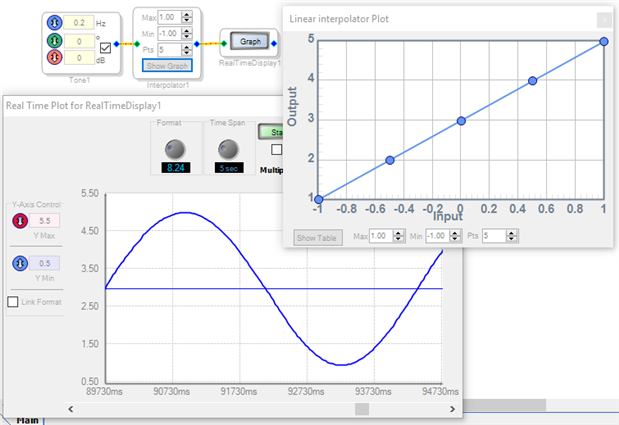Click the real time plot scrollbar thumb

coord(362,409)
